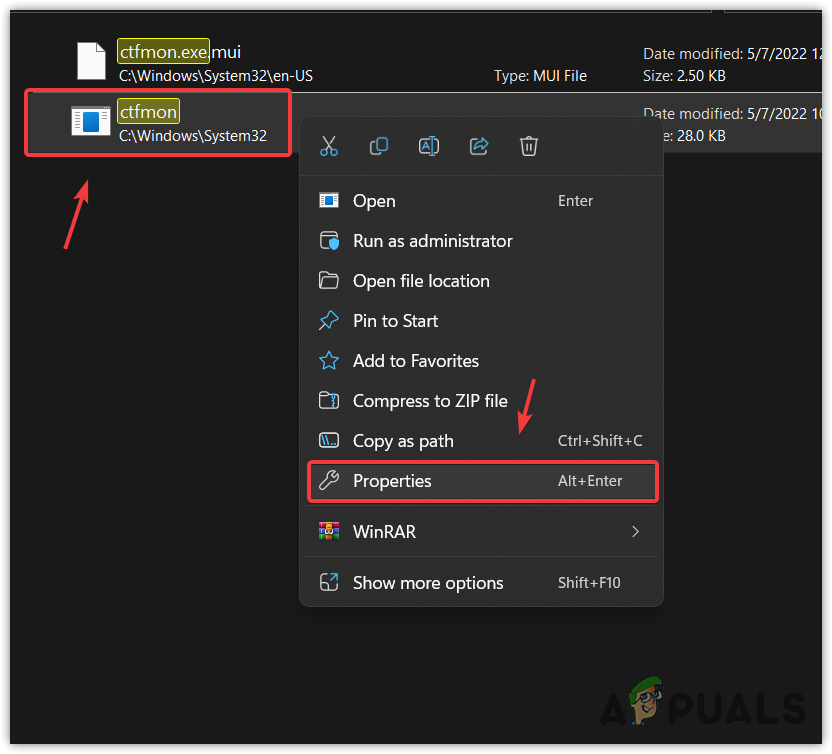Click the Cut icon in the context menu
The image size is (832, 754).
click(x=329, y=146)
